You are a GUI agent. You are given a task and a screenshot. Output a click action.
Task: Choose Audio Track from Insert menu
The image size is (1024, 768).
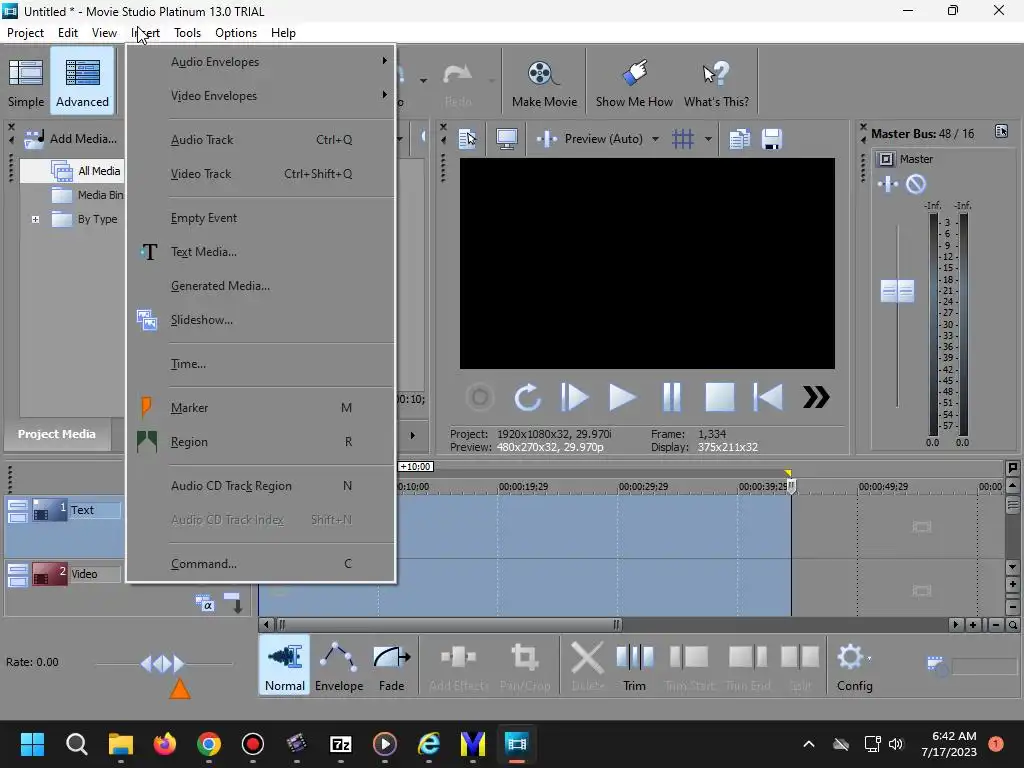point(261,140)
